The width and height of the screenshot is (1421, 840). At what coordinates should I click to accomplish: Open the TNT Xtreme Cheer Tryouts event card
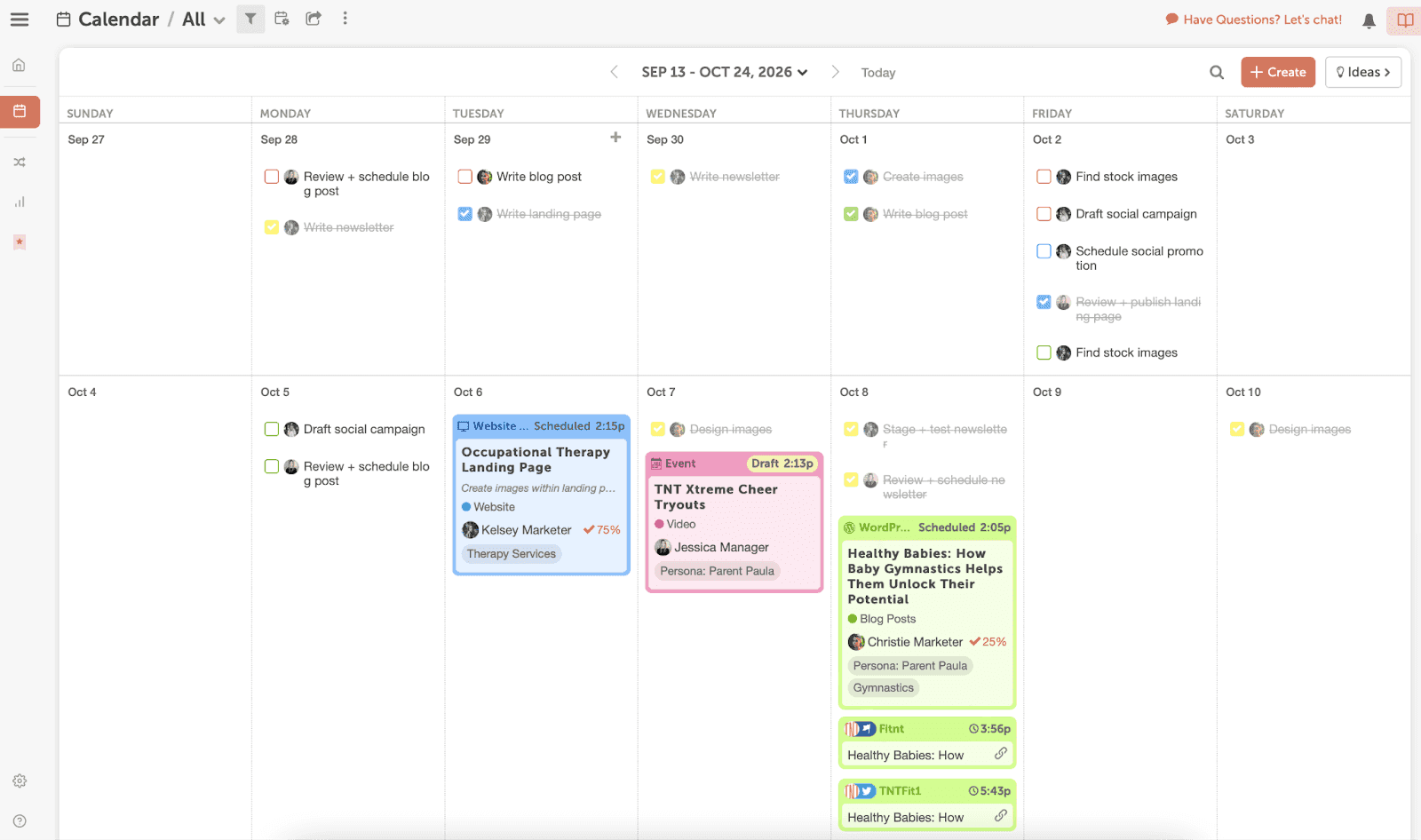(716, 497)
